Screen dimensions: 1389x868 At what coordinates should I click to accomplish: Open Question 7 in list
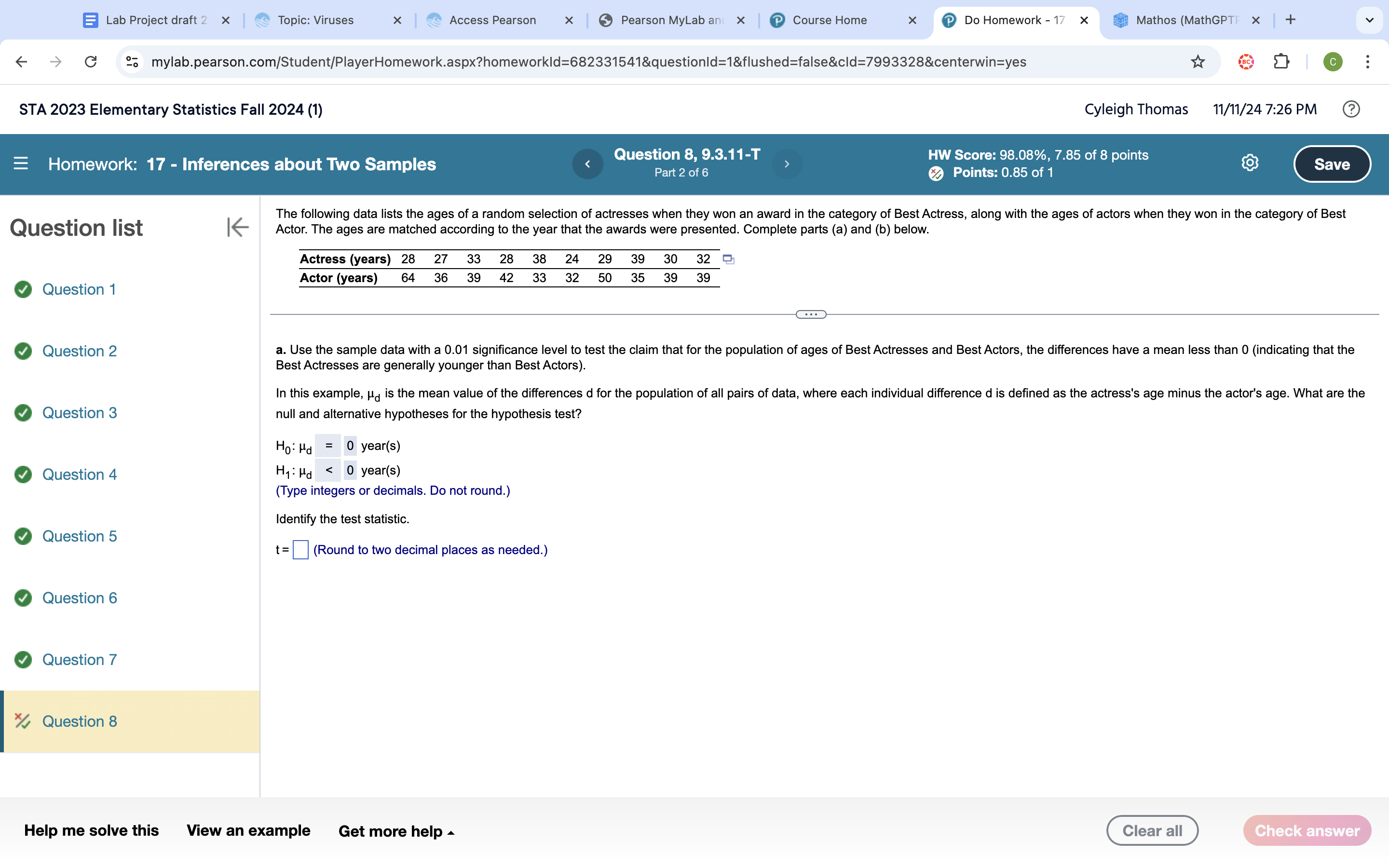79,660
